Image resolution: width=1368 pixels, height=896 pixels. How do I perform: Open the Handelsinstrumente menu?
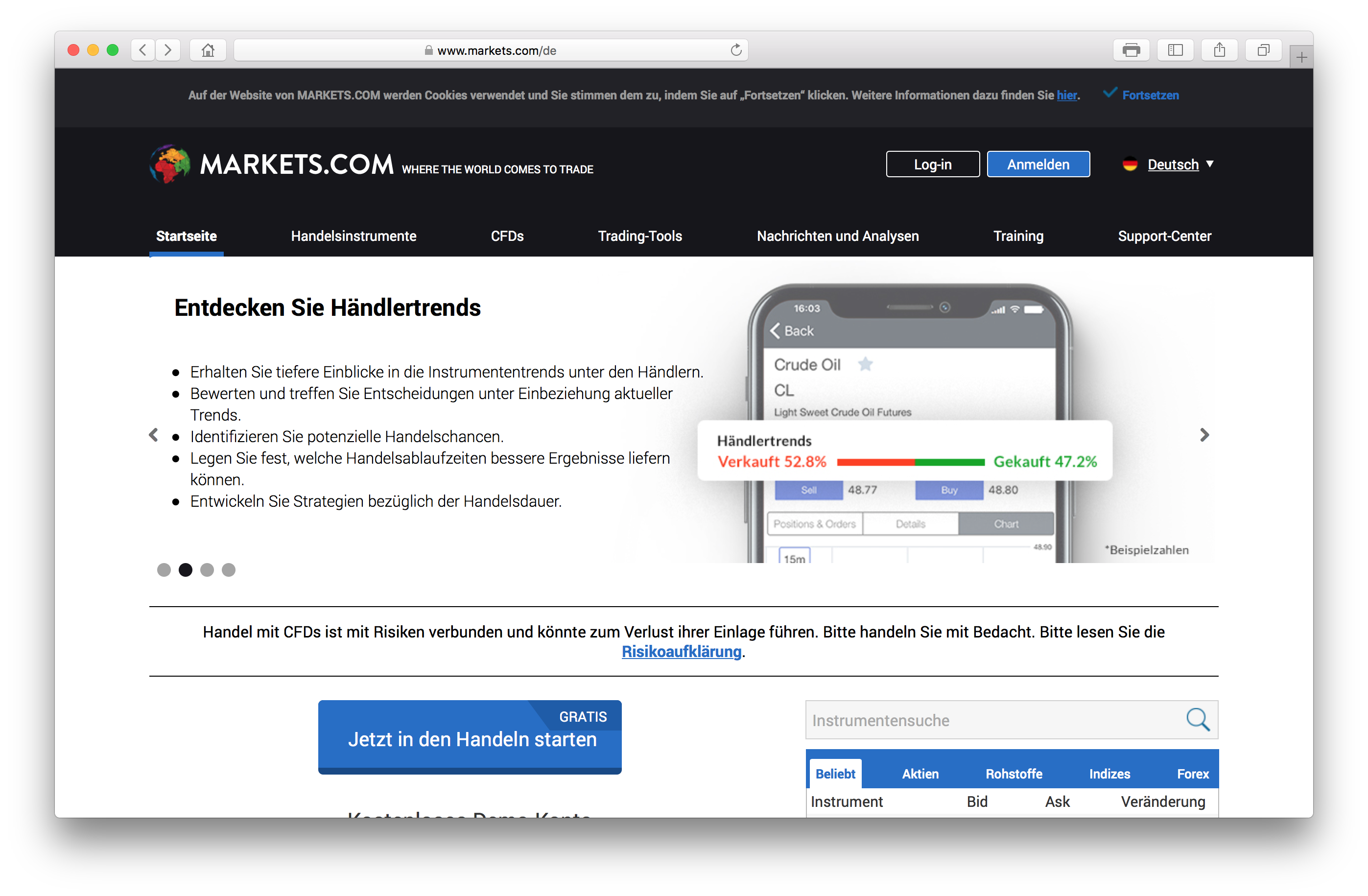tap(354, 236)
